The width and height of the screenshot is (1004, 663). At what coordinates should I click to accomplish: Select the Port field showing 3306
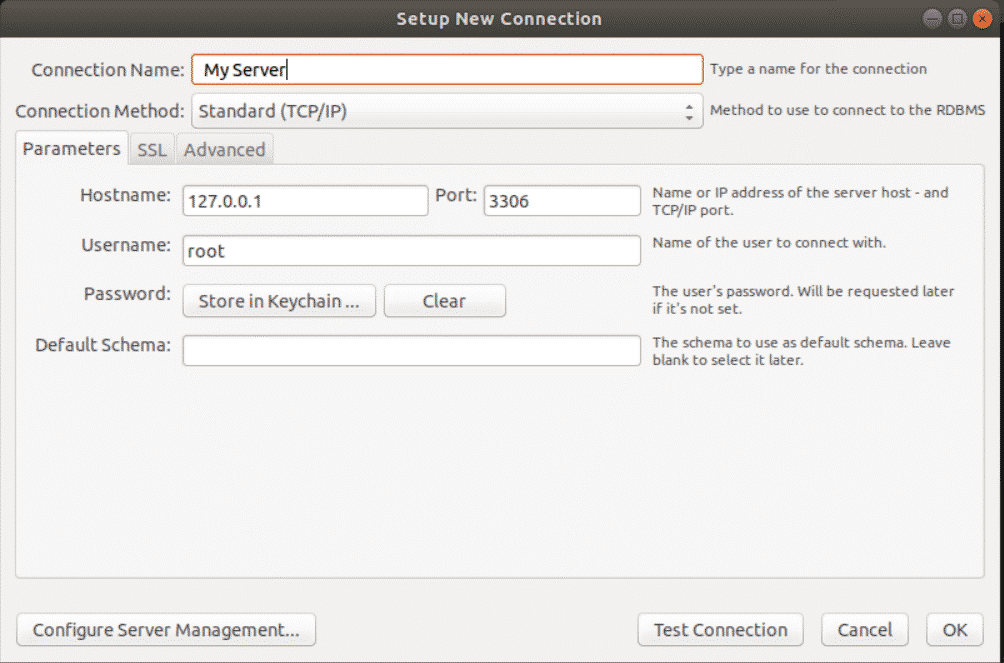[x=561, y=200]
